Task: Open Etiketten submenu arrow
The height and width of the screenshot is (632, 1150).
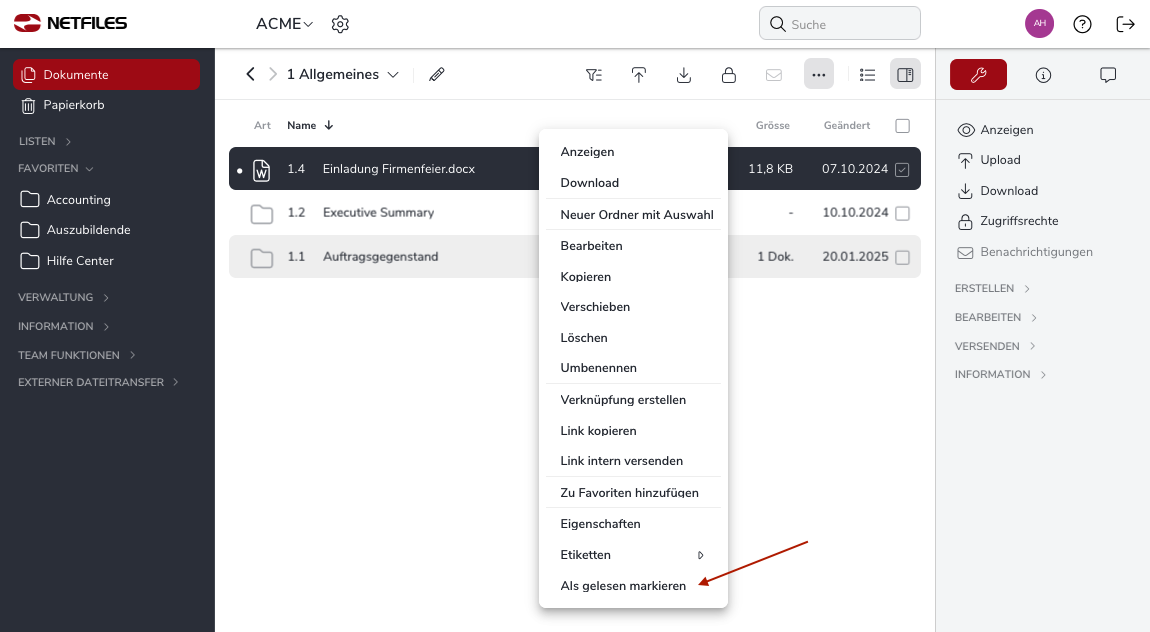Action: (700, 555)
